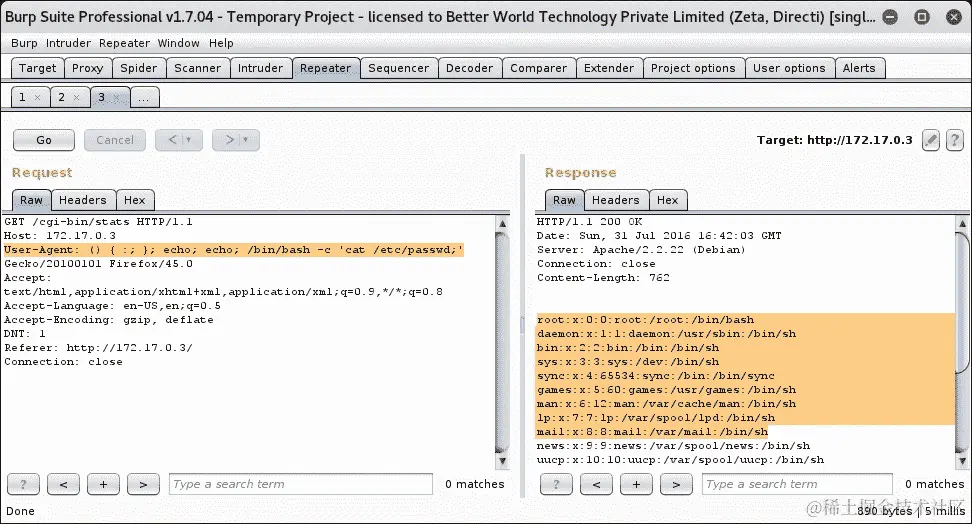
Task: Click the highlighted User-Agent header line
Action: click(234, 250)
